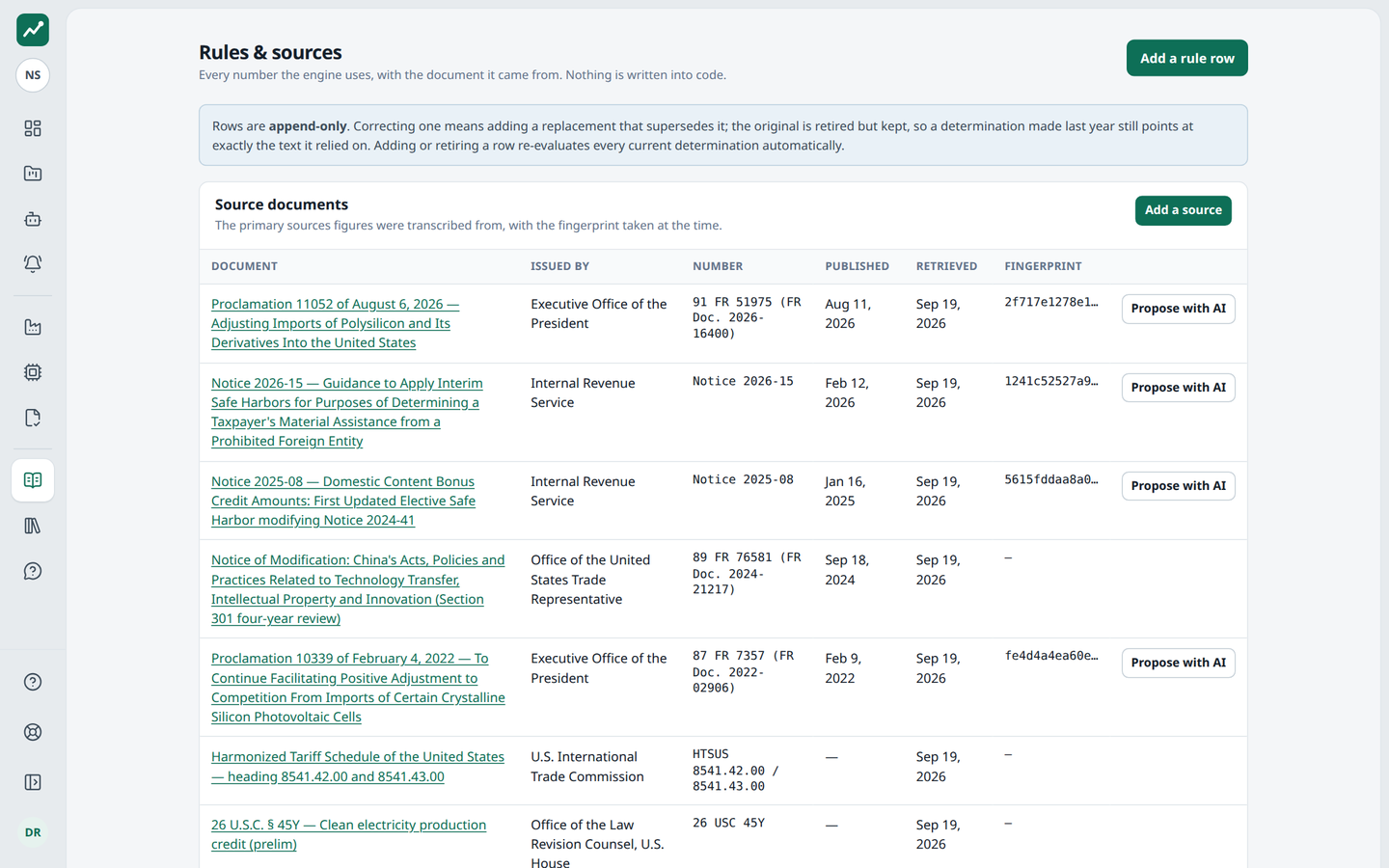Open the help question-mark circle icon
This screenshot has width=1389, height=868.
click(33, 682)
